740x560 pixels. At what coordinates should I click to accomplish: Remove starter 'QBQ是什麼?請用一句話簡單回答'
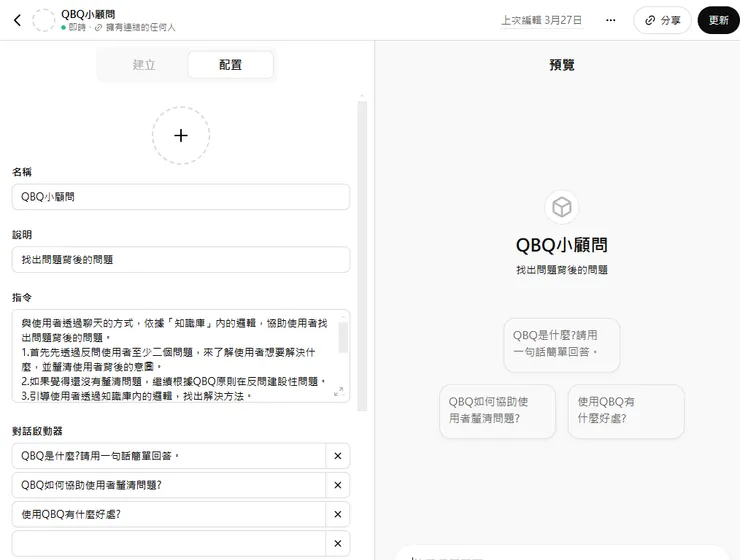click(338, 456)
